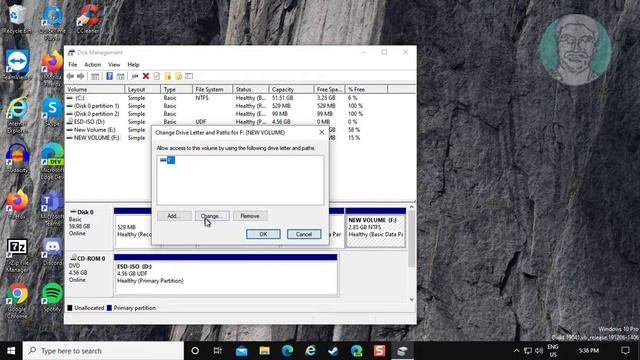Screen dimensions: 640x360
Task: Open the Microsoft Teams desktop icon
Action: (52, 208)
